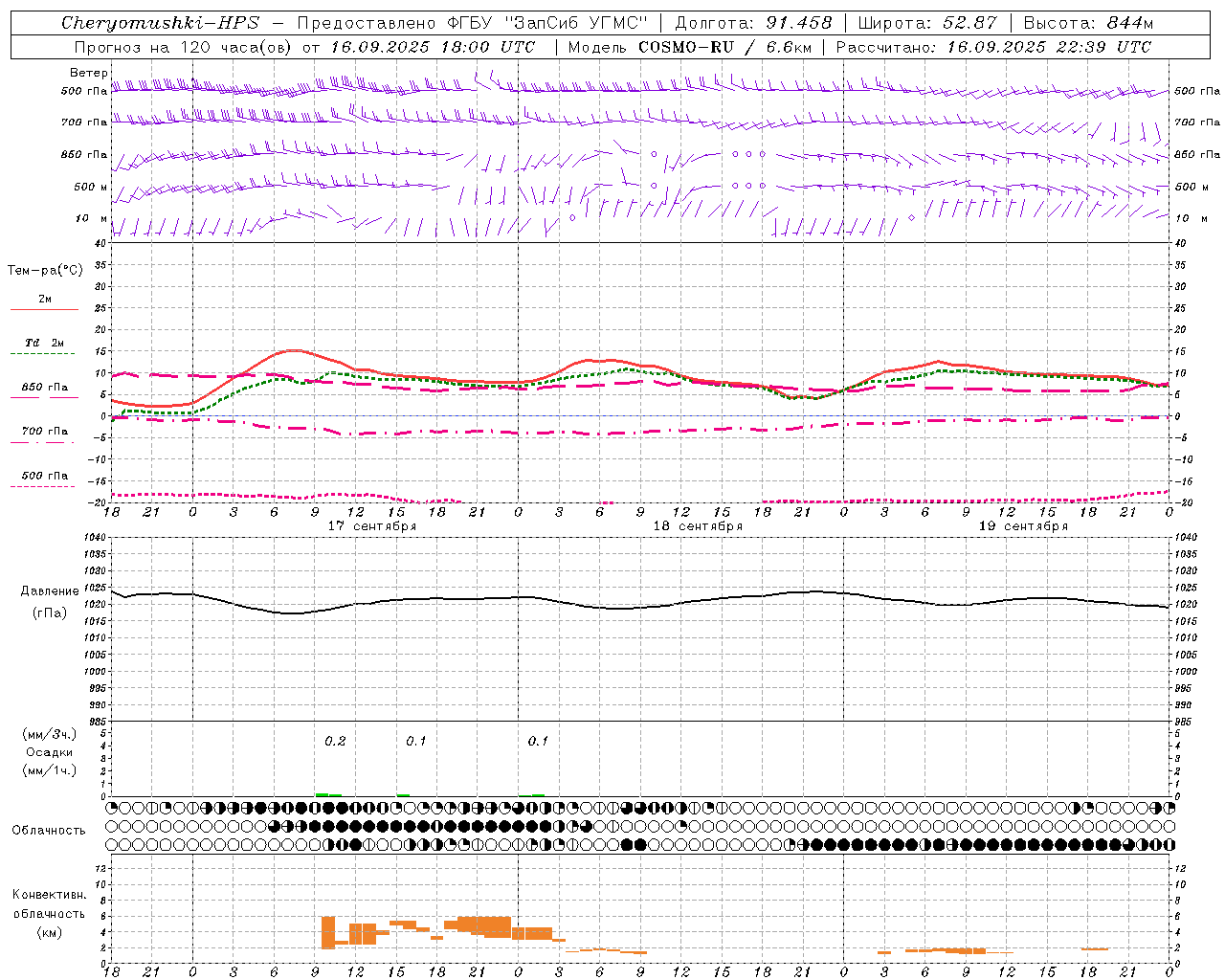Click the station title Cheryomushki-HPS

[160, 23]
